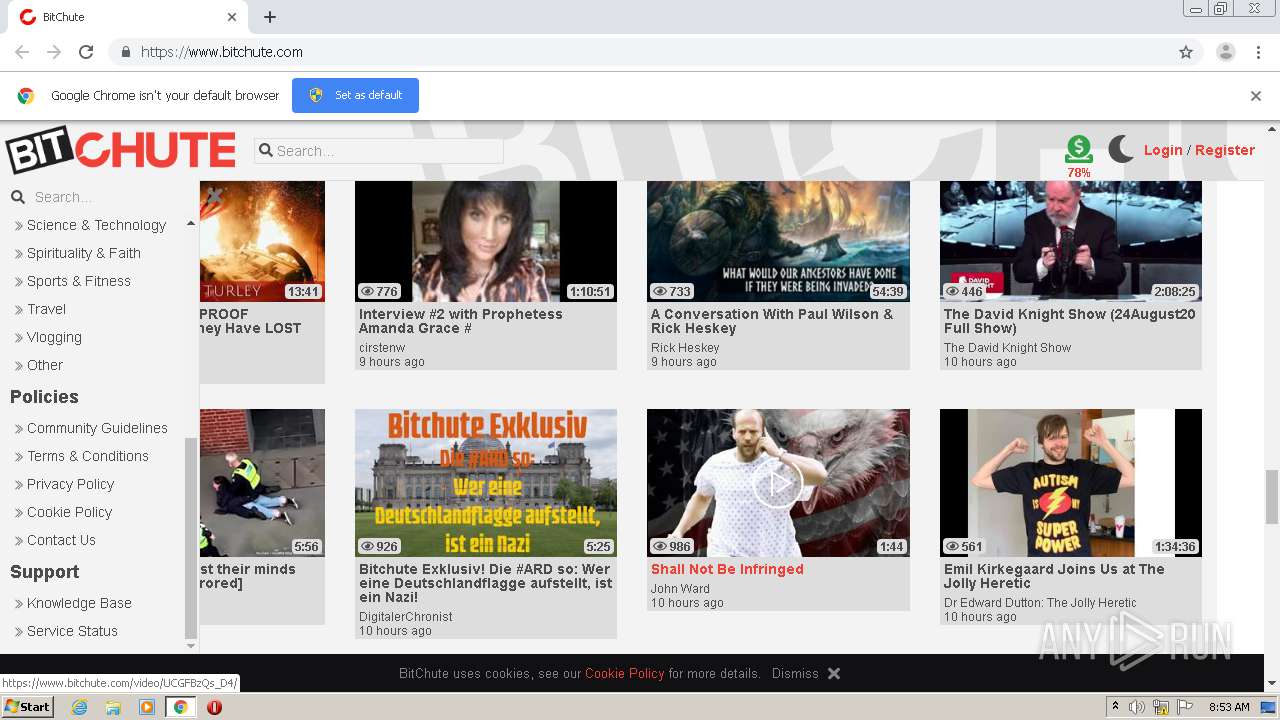Screen dimensions: 1280x720
Task: Visit cirstenw channel link
Action: pos(382,348)
